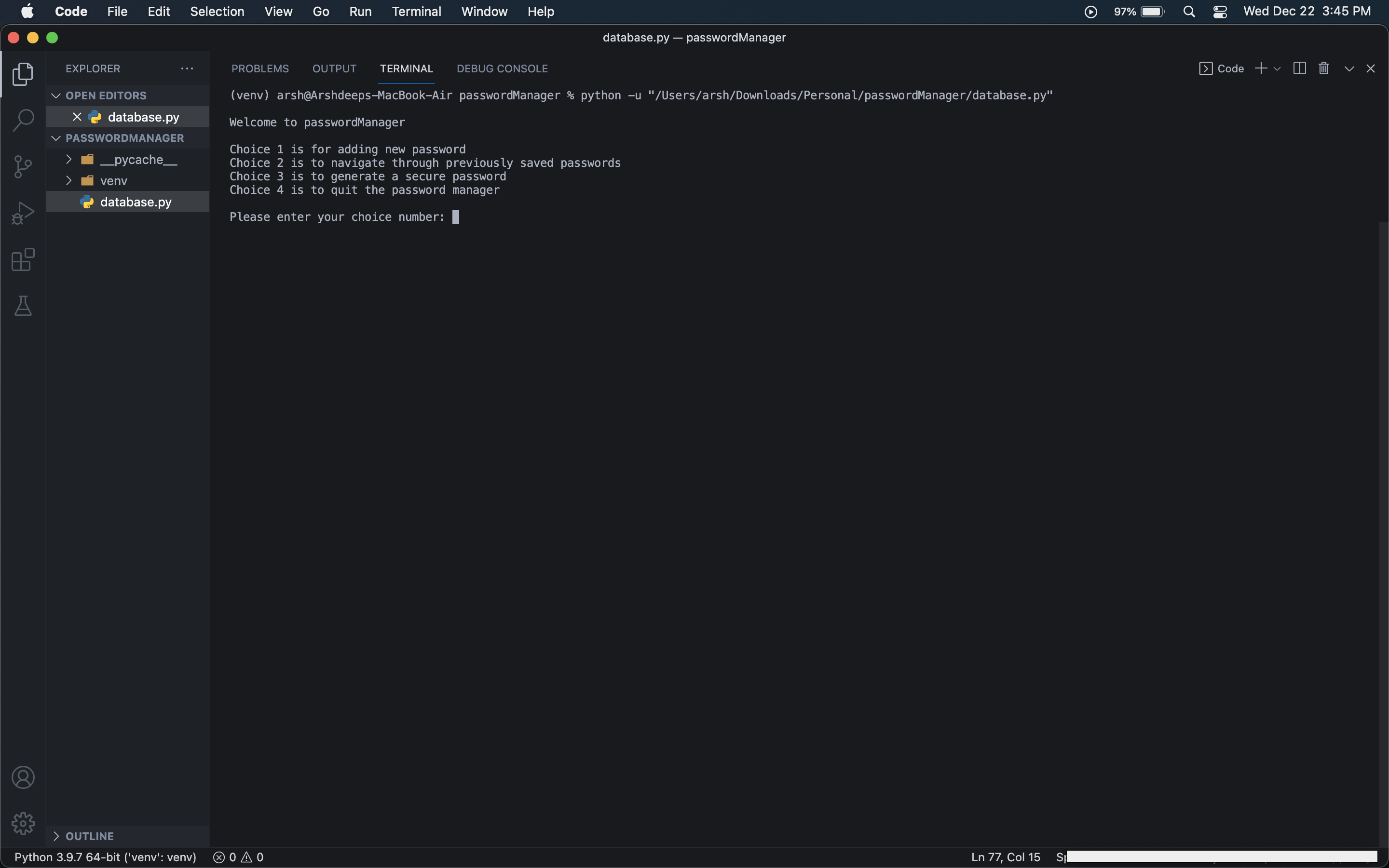Close the terminal panel with X
The height and width of the screenshot is (868, 1389).
[1371, 68]
